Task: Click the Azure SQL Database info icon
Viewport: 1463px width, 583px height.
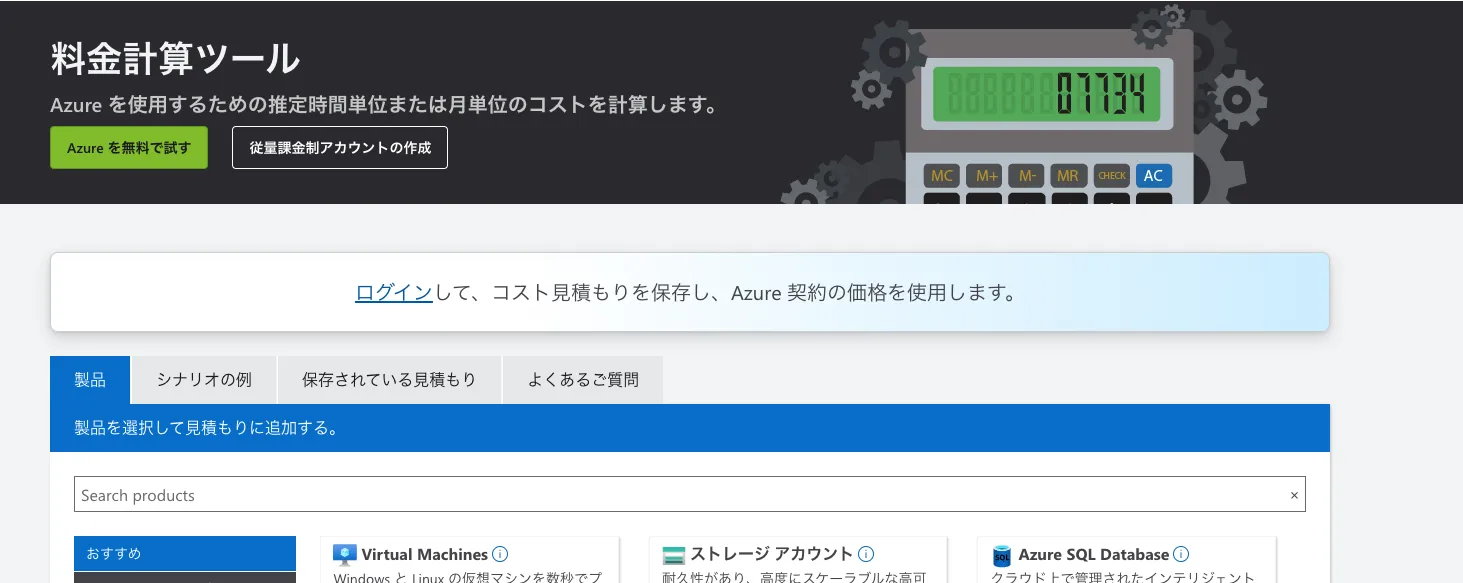Action: click(x=1181, y=554)
